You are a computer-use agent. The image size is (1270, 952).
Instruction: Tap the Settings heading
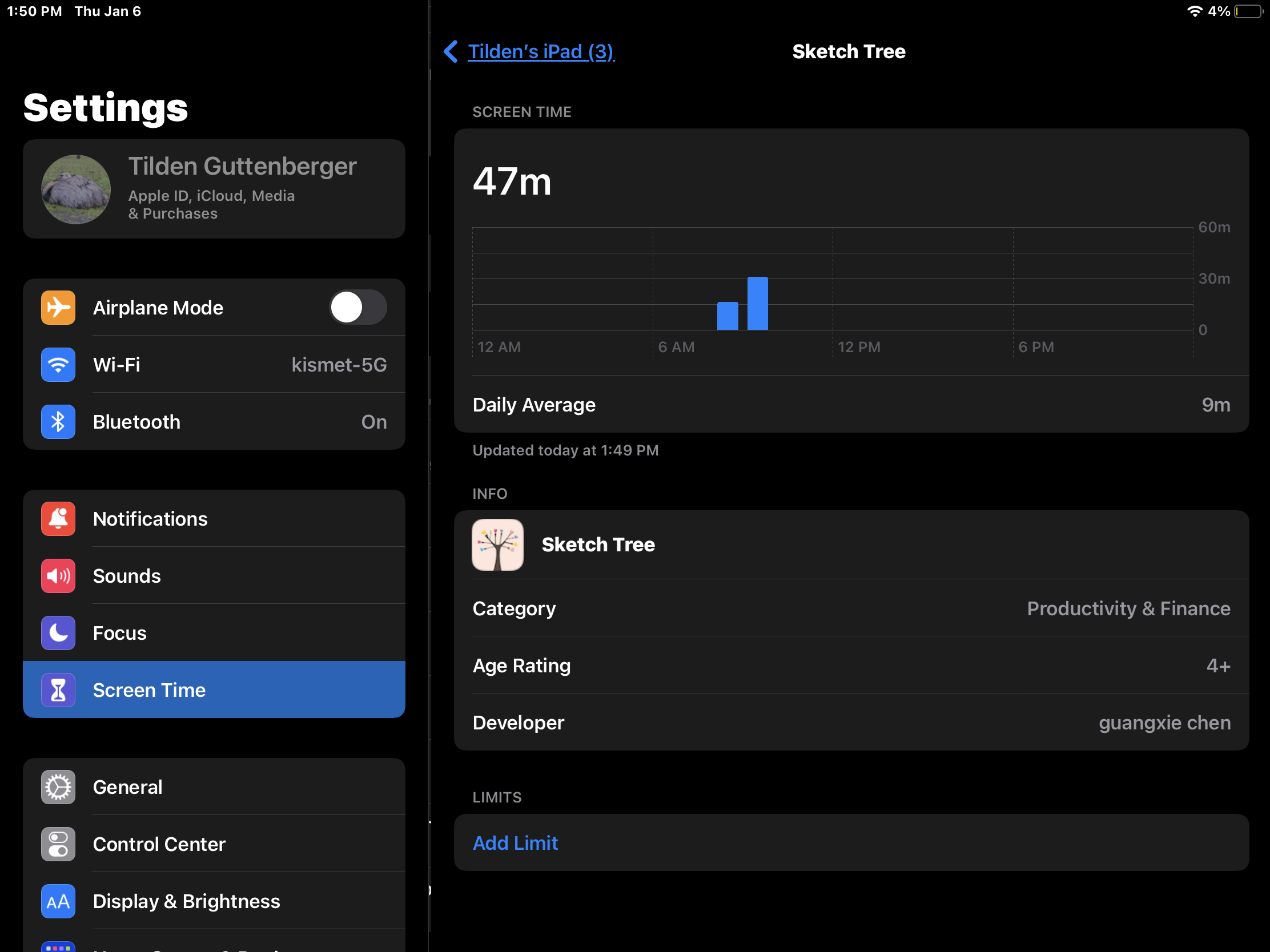pyautogui.click(x=106, y=108)
